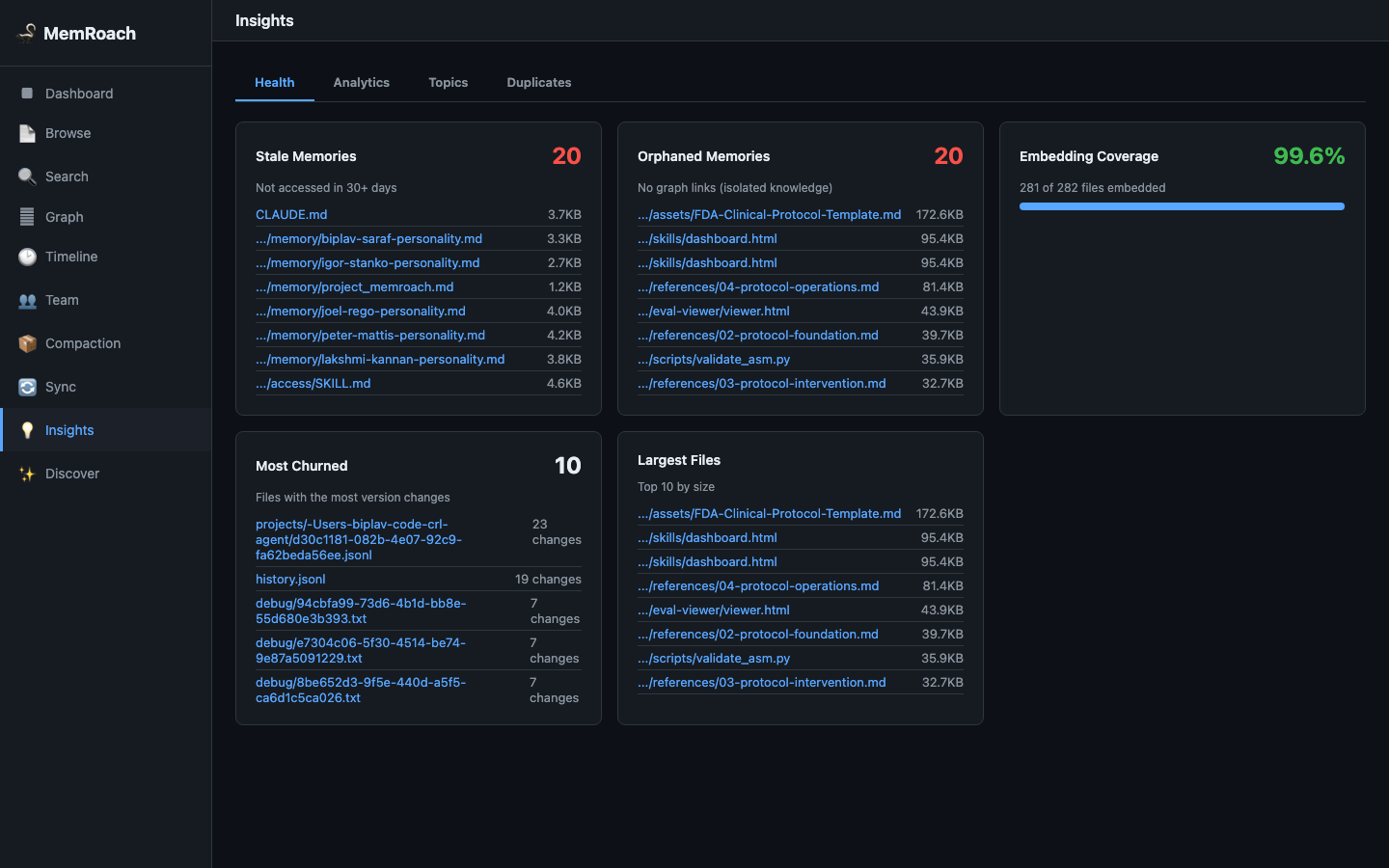Click the Embedding Coverage progress bar
The height and width of the screenshot is (868, 1389).
1182,206
